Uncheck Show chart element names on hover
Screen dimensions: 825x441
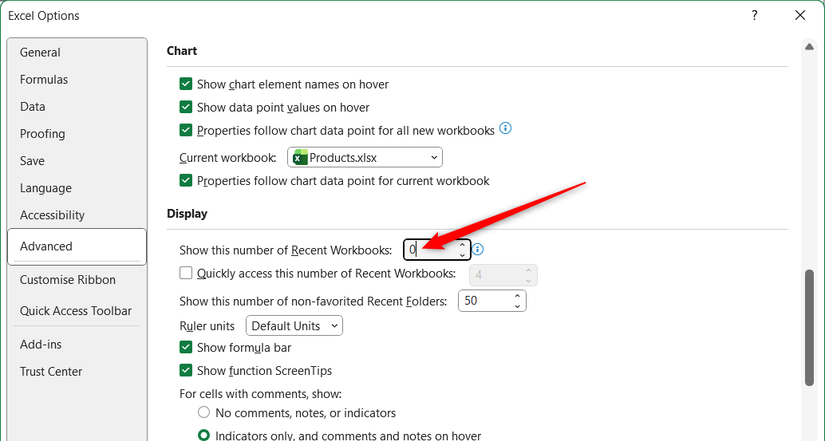186,84
